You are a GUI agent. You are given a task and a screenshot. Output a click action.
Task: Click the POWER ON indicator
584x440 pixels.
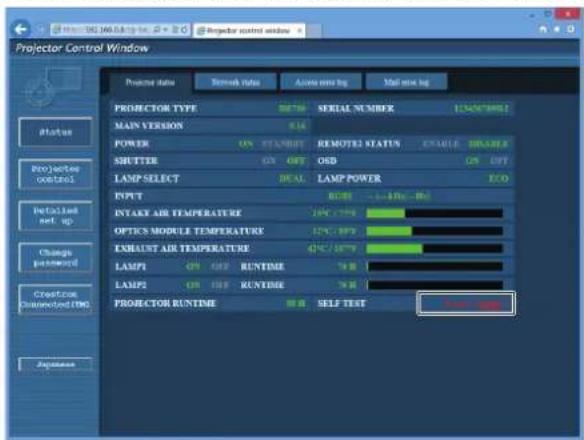(x=246, y=144)
